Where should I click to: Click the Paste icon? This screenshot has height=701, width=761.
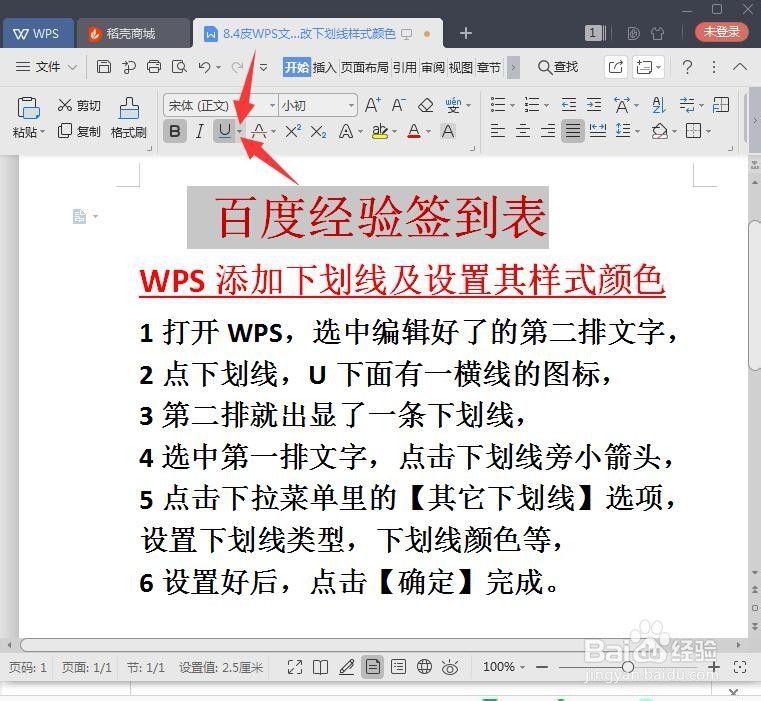click(x=28, y=108)
